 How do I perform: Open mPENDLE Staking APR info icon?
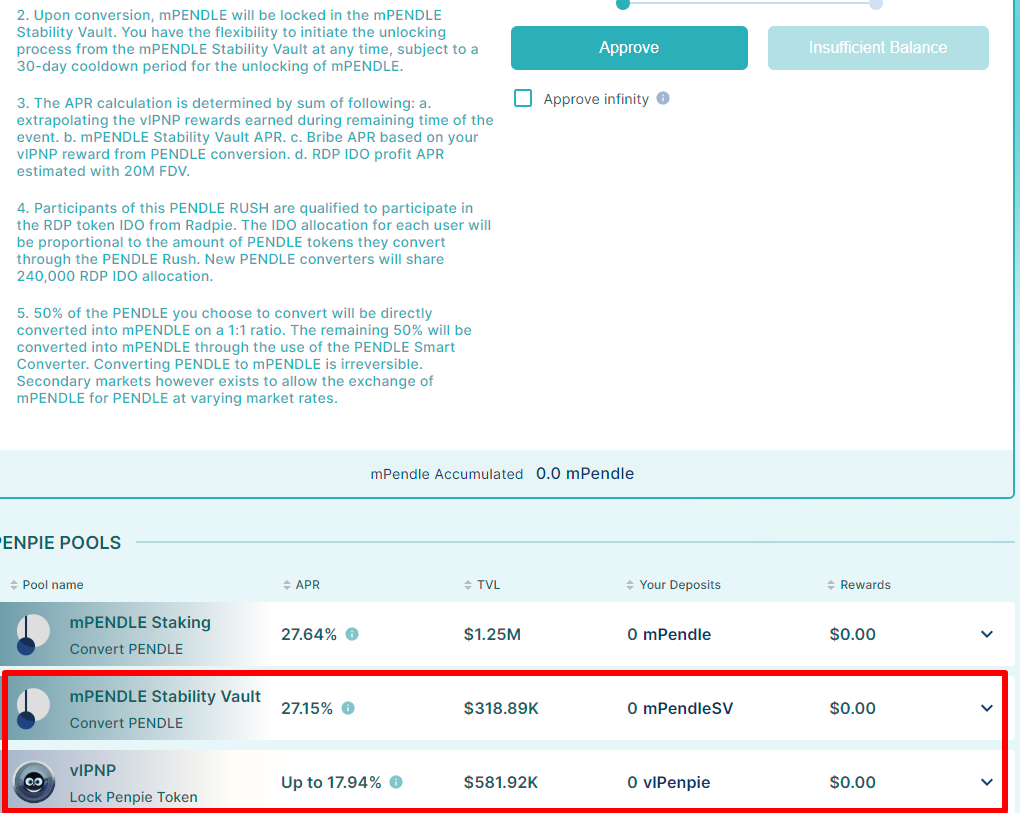[x=352, y=634]
